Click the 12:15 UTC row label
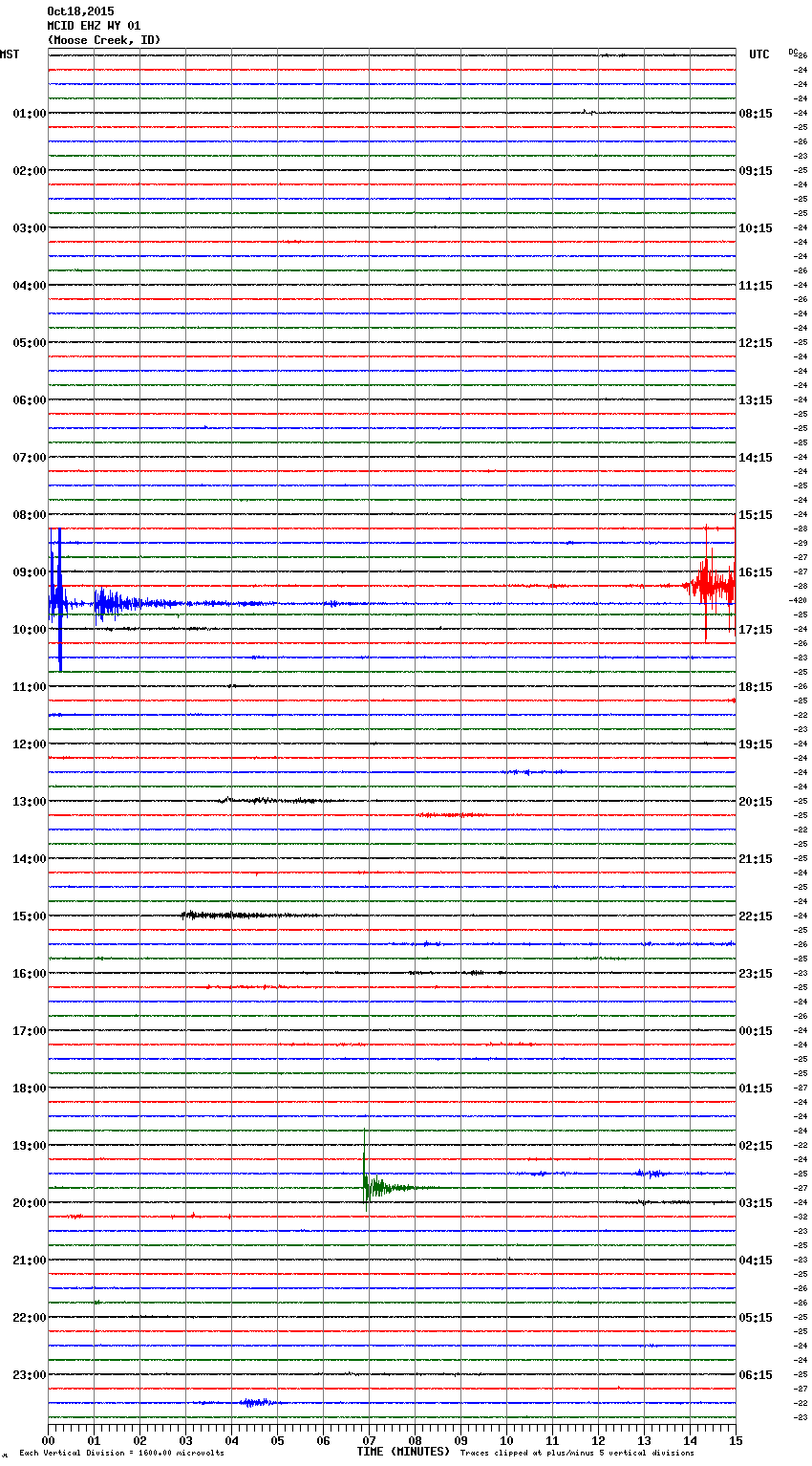 click(x=756, y=342)
